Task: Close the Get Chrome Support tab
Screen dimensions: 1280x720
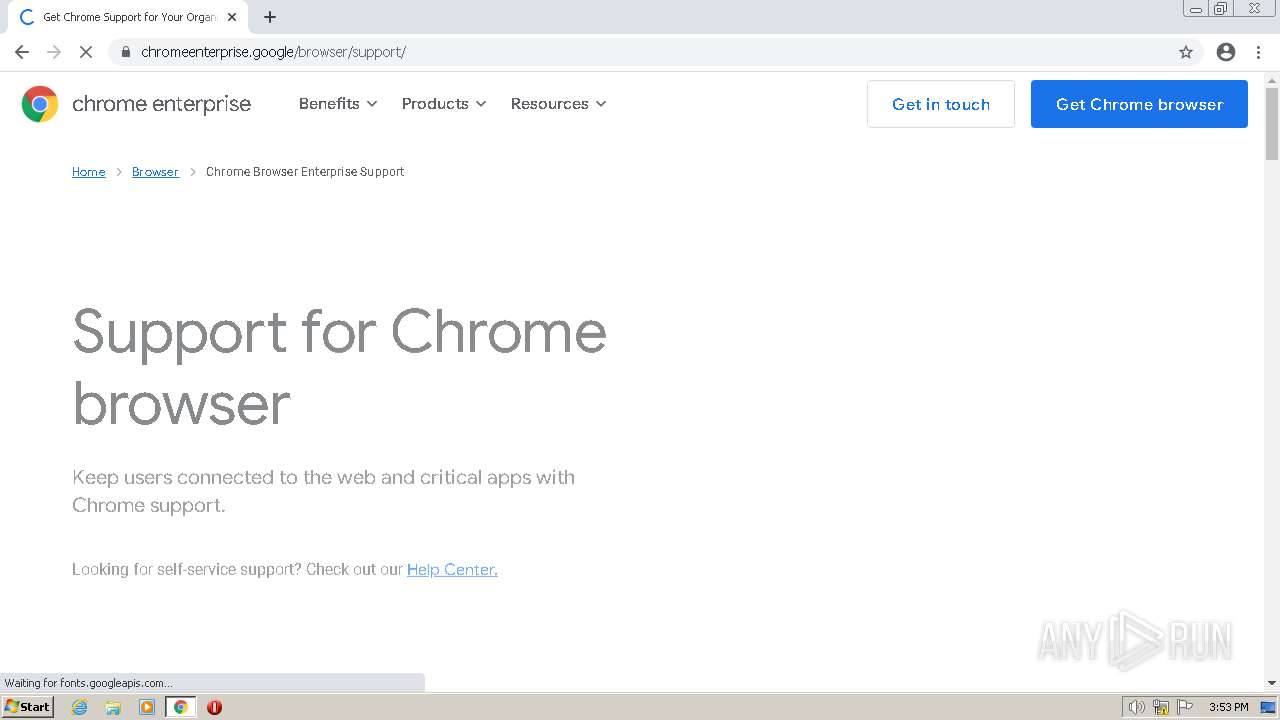Action: (x=232, y=17)
